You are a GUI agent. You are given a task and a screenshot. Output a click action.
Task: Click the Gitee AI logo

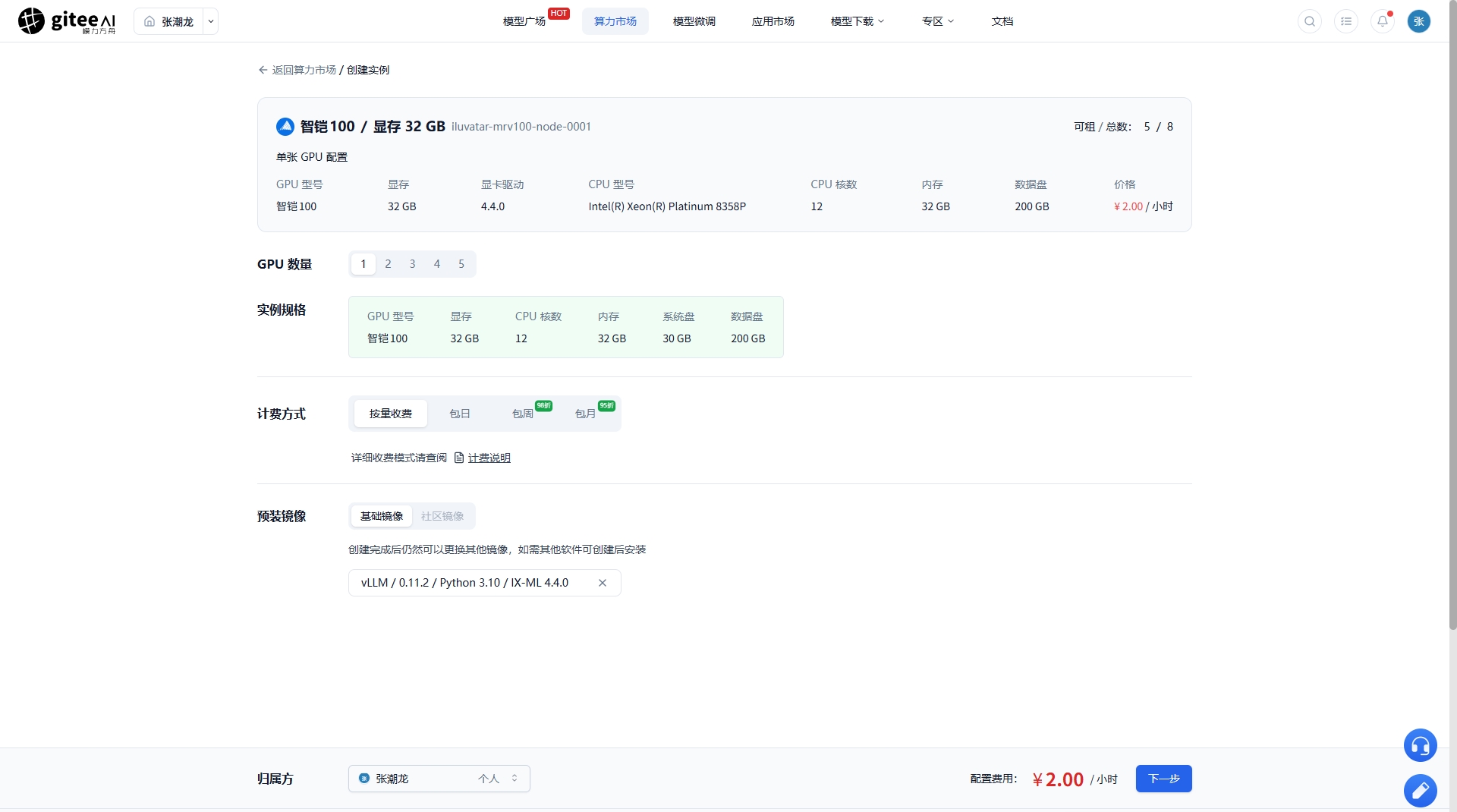(67, 21)
